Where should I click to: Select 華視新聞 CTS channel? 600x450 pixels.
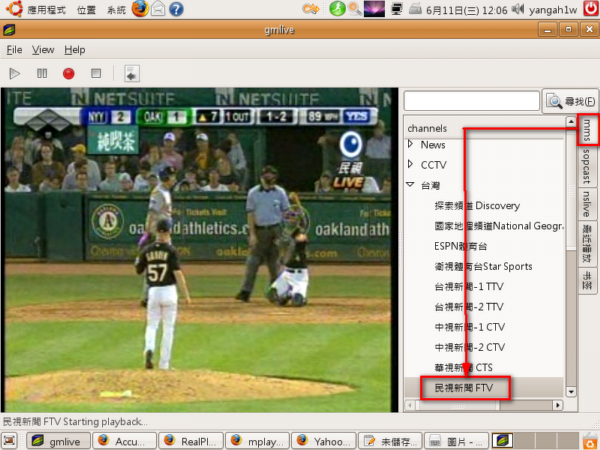click(463, 368)
